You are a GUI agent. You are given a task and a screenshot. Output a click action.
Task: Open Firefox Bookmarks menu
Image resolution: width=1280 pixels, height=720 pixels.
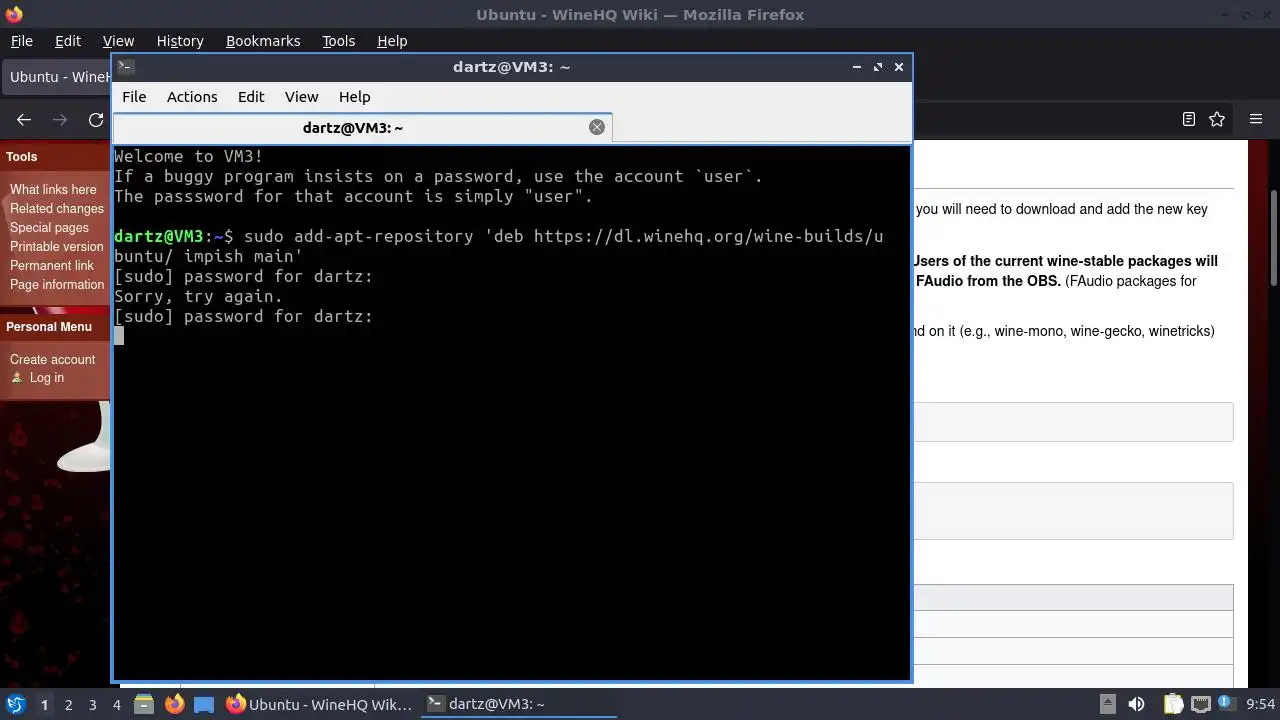263,41
